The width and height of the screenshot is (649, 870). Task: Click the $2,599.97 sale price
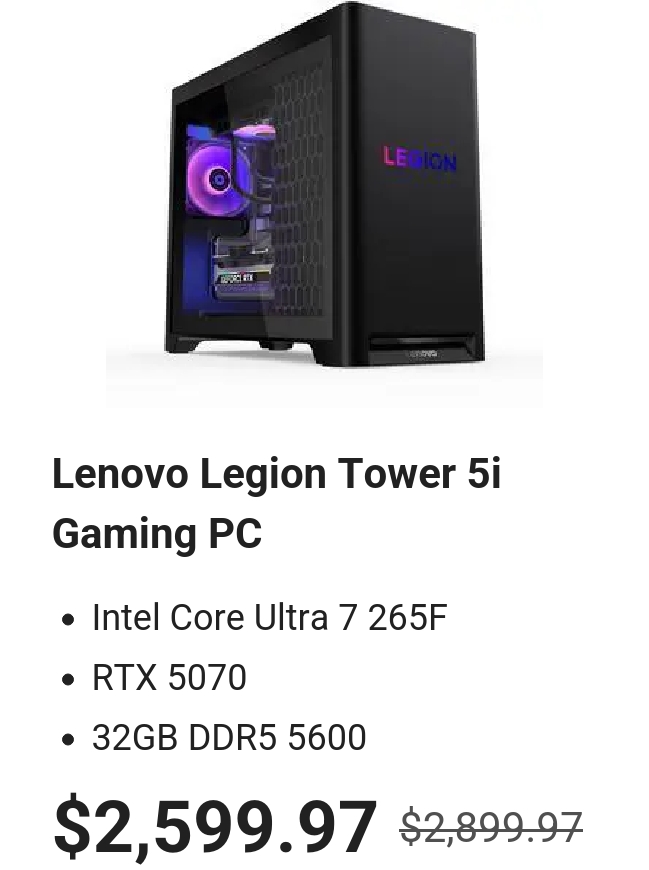[215, 826]
